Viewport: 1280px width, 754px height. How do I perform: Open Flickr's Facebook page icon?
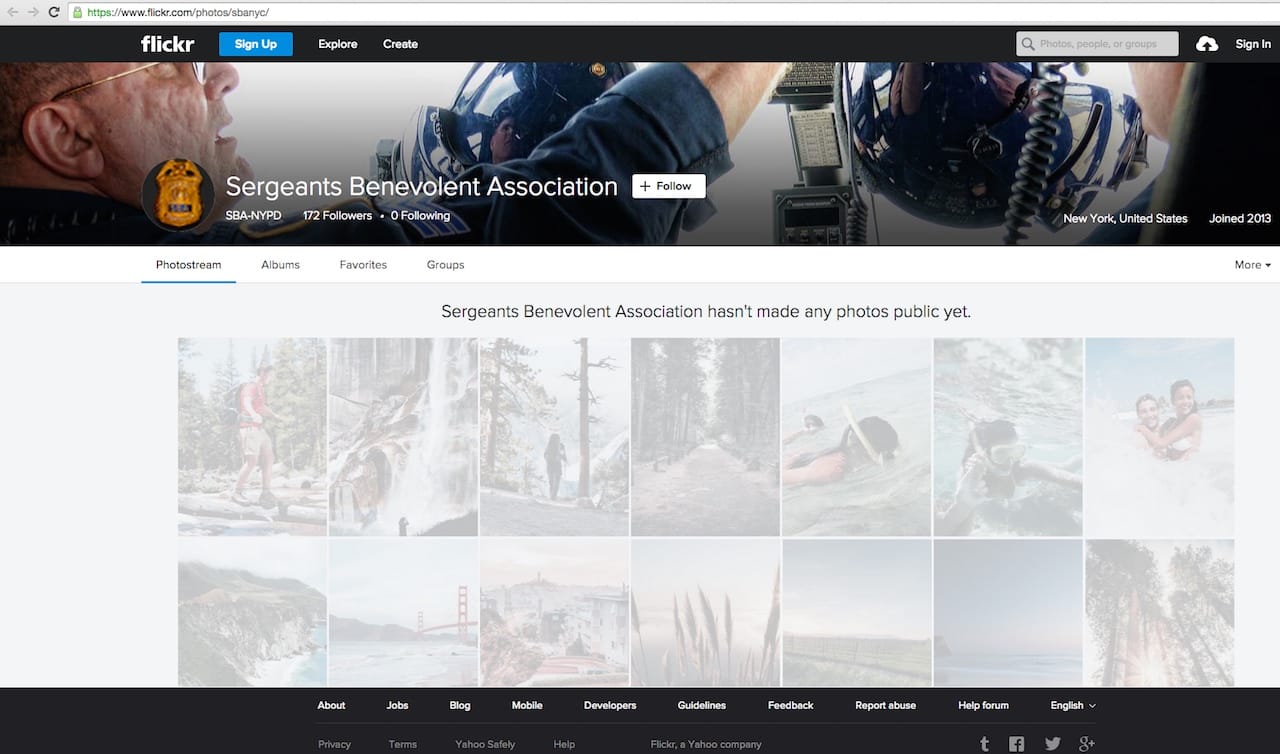pos(1016,743)
